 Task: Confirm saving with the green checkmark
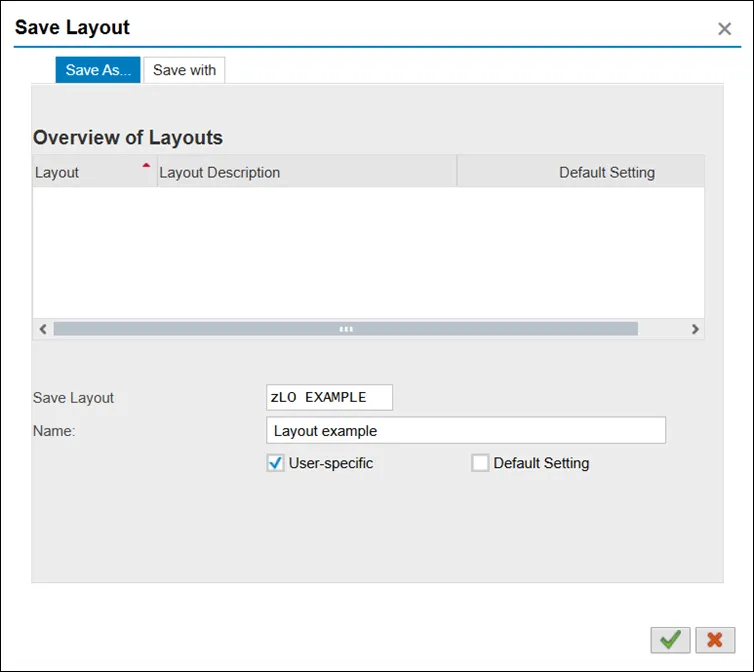pos(670,640)
